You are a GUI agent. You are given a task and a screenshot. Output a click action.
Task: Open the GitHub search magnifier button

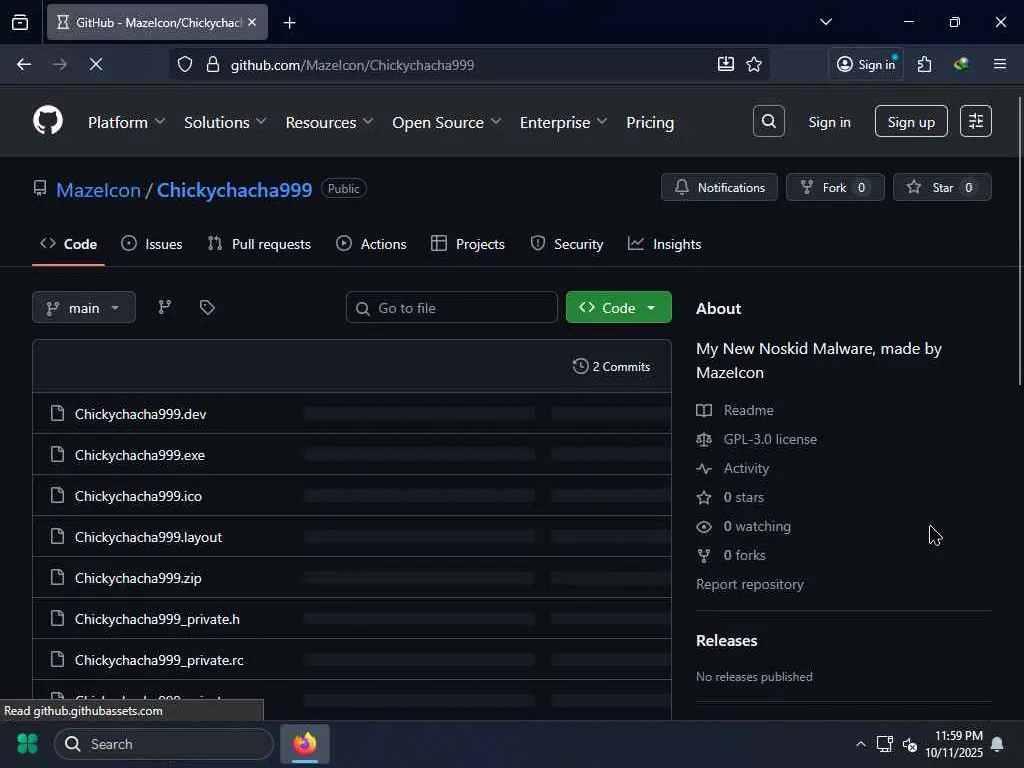click(x=769, y=121)
